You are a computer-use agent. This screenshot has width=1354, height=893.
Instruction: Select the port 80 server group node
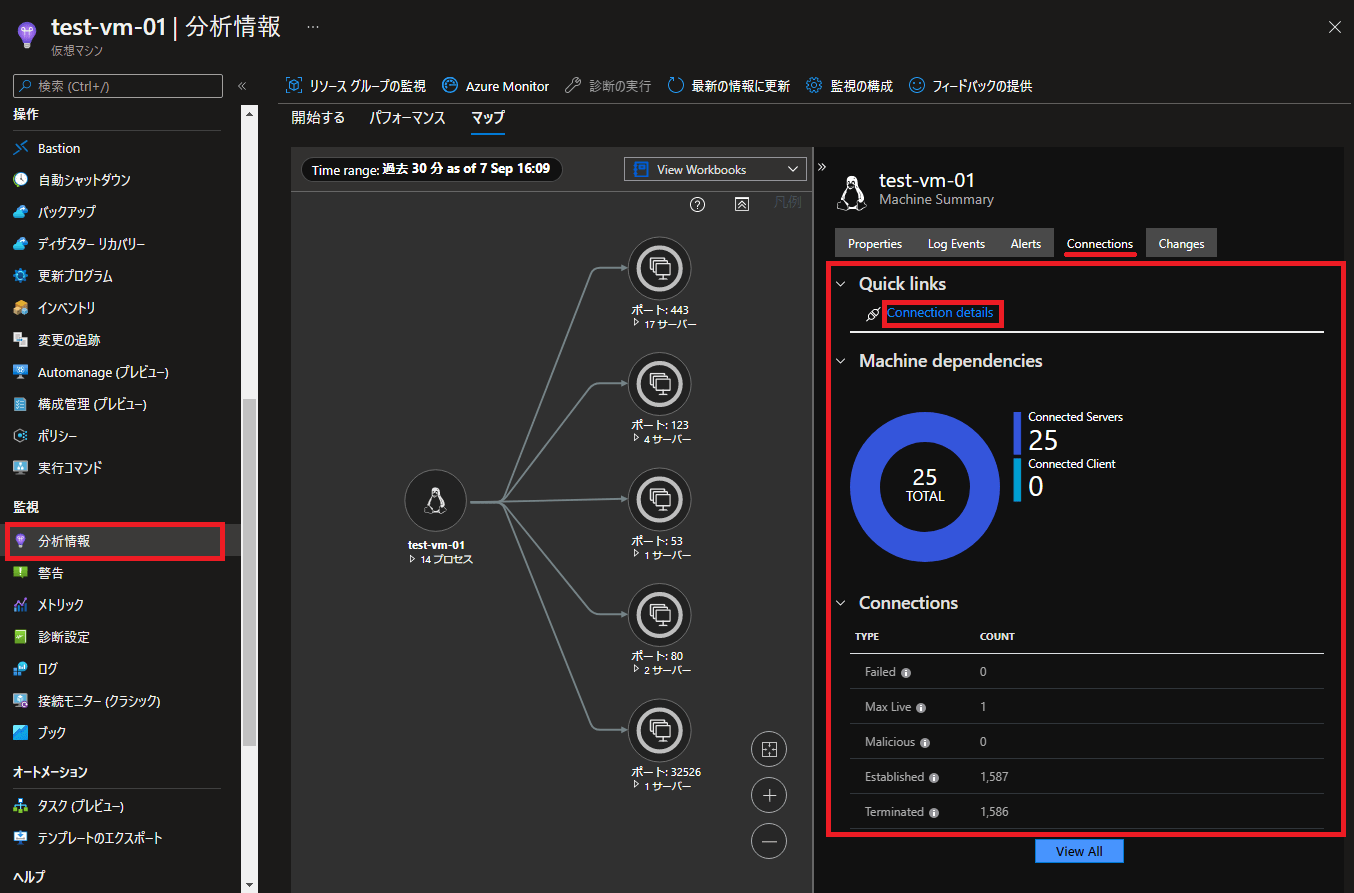(x=660, y=614)
